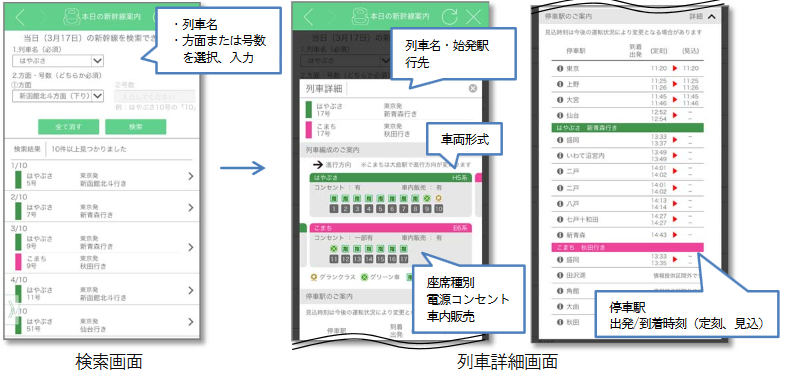Select car number 1 of the はやぶさ formation
786x373 pixels.
(x=334, y=209)
